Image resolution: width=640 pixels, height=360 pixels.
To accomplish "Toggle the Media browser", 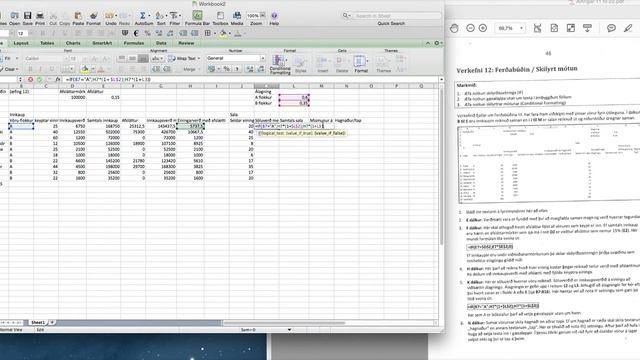I will [237, 16].
